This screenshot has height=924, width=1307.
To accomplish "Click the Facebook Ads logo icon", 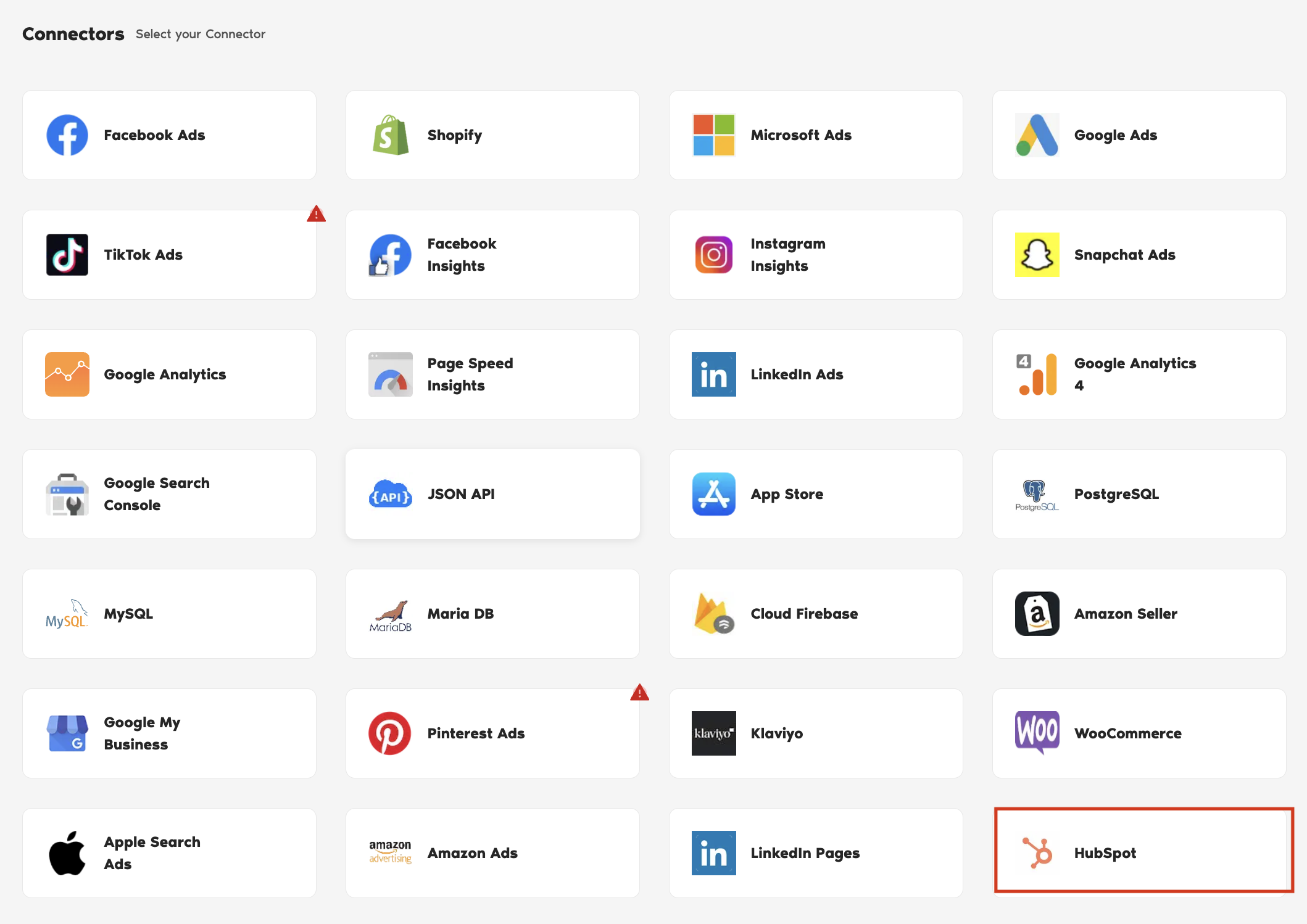I will point(67,135).
